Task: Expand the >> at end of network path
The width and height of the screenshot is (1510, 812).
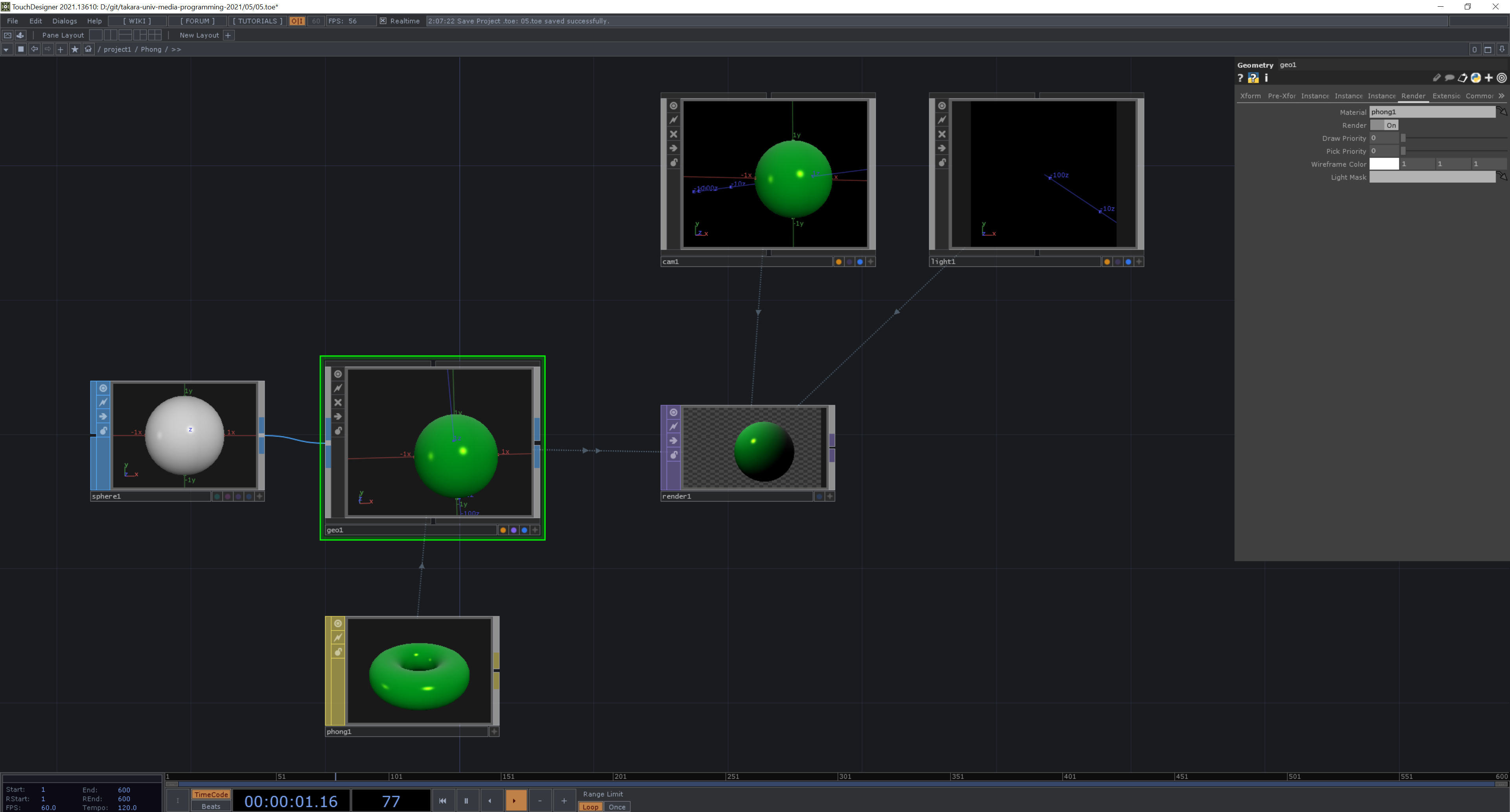Action: click(x=176, y=50)
